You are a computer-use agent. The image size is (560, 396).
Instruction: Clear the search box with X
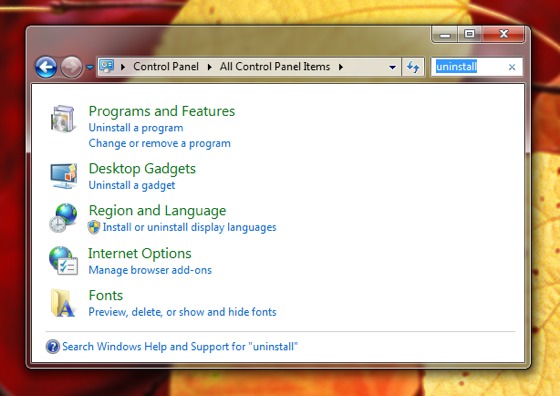coord(512,67)
